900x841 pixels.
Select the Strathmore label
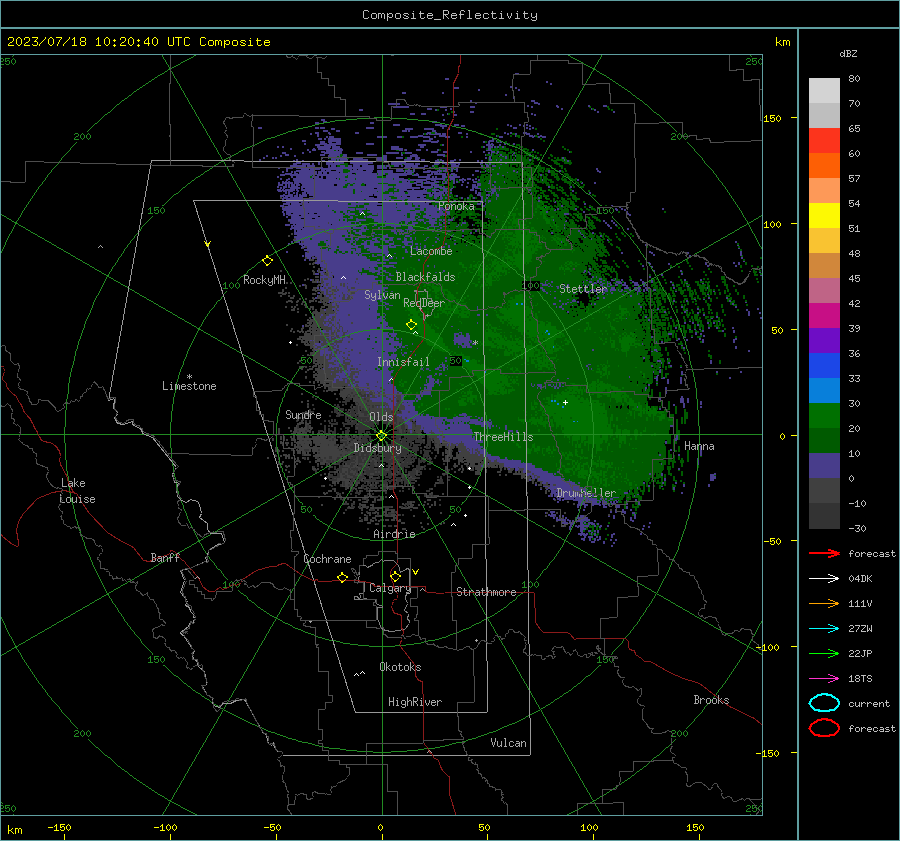[x=486, y=592]
